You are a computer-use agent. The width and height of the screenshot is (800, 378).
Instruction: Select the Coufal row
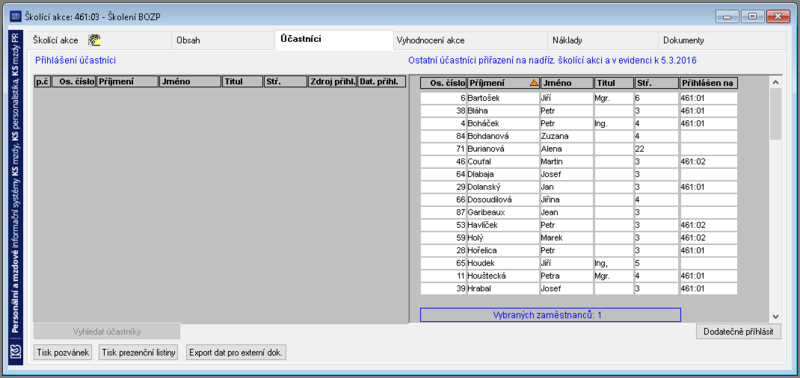coord(579,162)
